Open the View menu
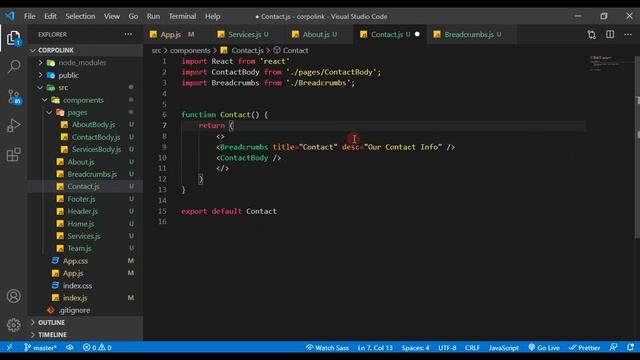 tap(111, 16)
